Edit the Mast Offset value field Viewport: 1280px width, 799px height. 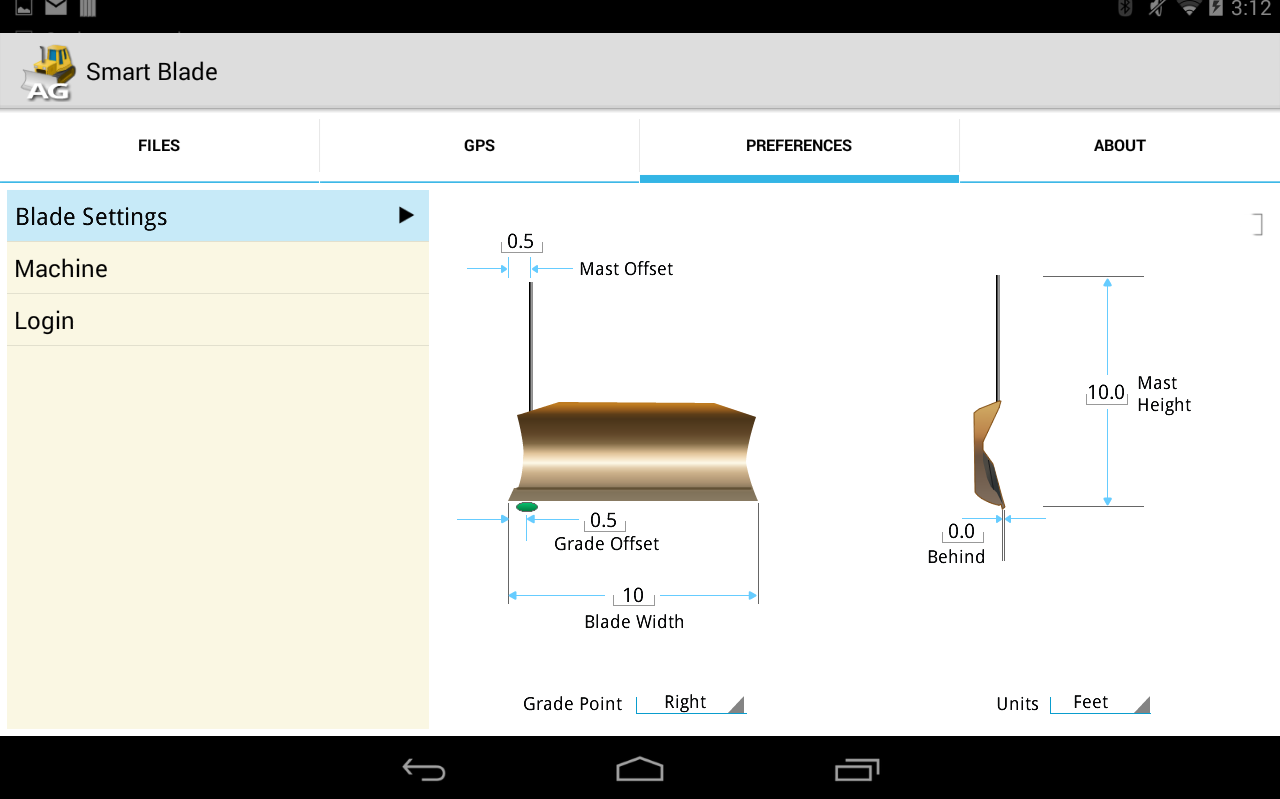pos(521,242)
